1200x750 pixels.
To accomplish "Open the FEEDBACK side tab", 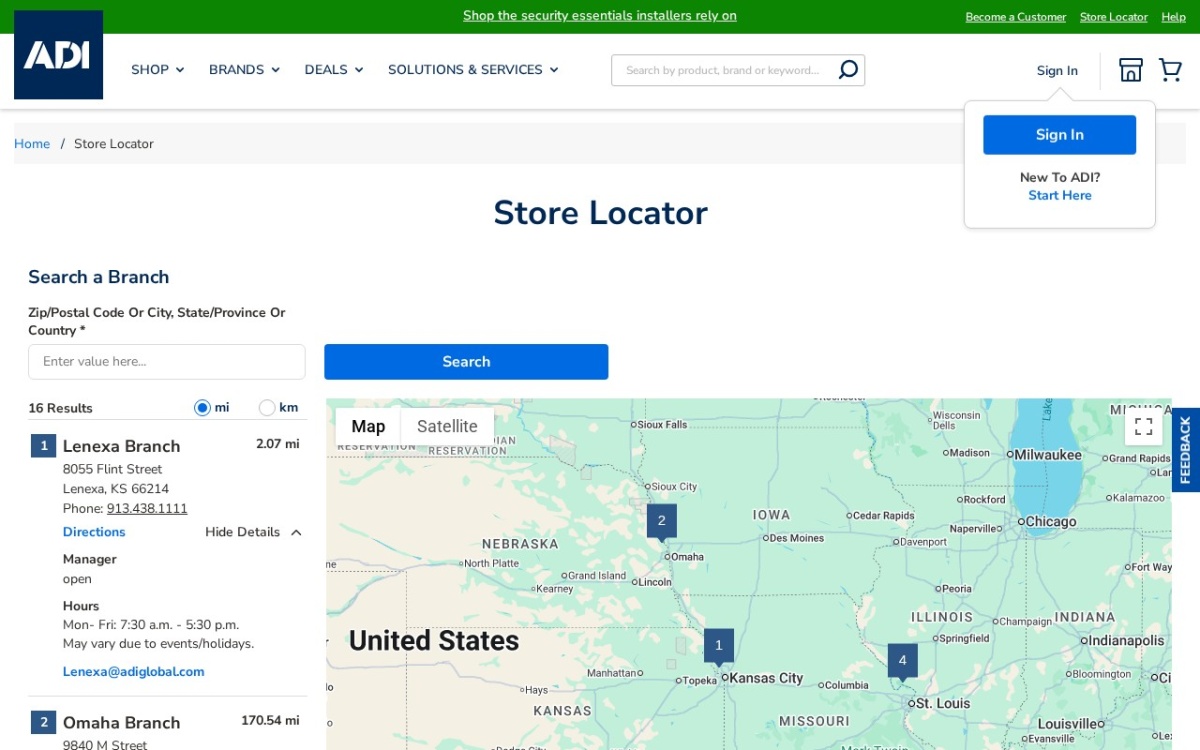I will tap(1185, 450).
